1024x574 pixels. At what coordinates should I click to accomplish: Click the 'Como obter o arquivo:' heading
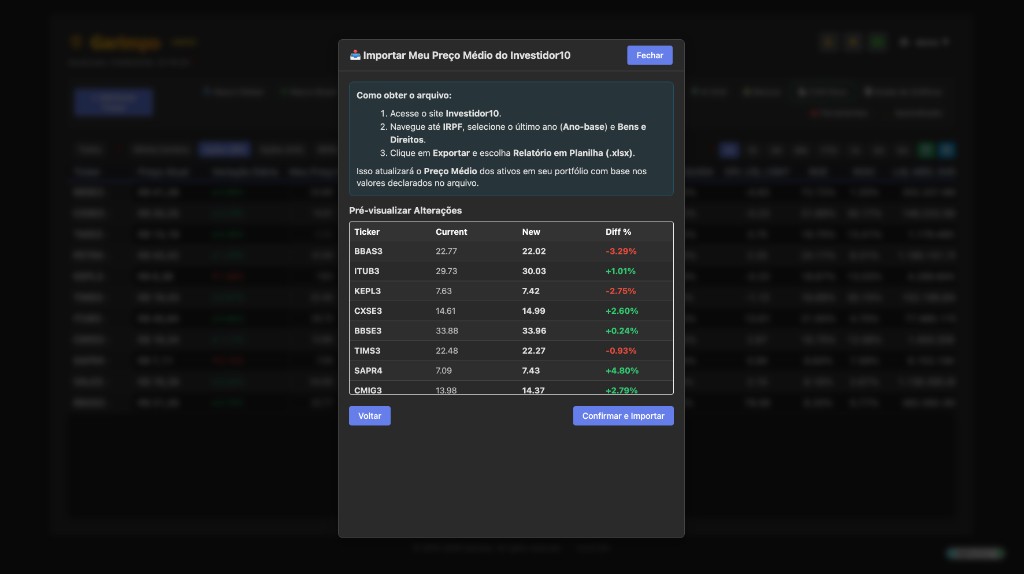[404, 95]
